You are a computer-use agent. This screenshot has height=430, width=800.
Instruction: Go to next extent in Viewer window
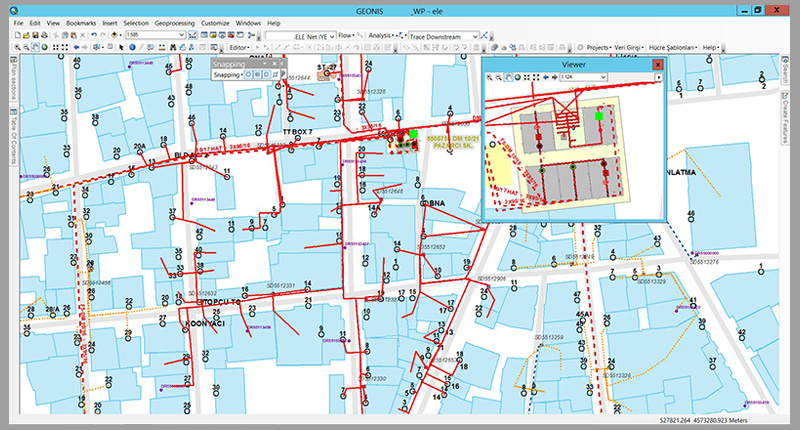[554, 78]
